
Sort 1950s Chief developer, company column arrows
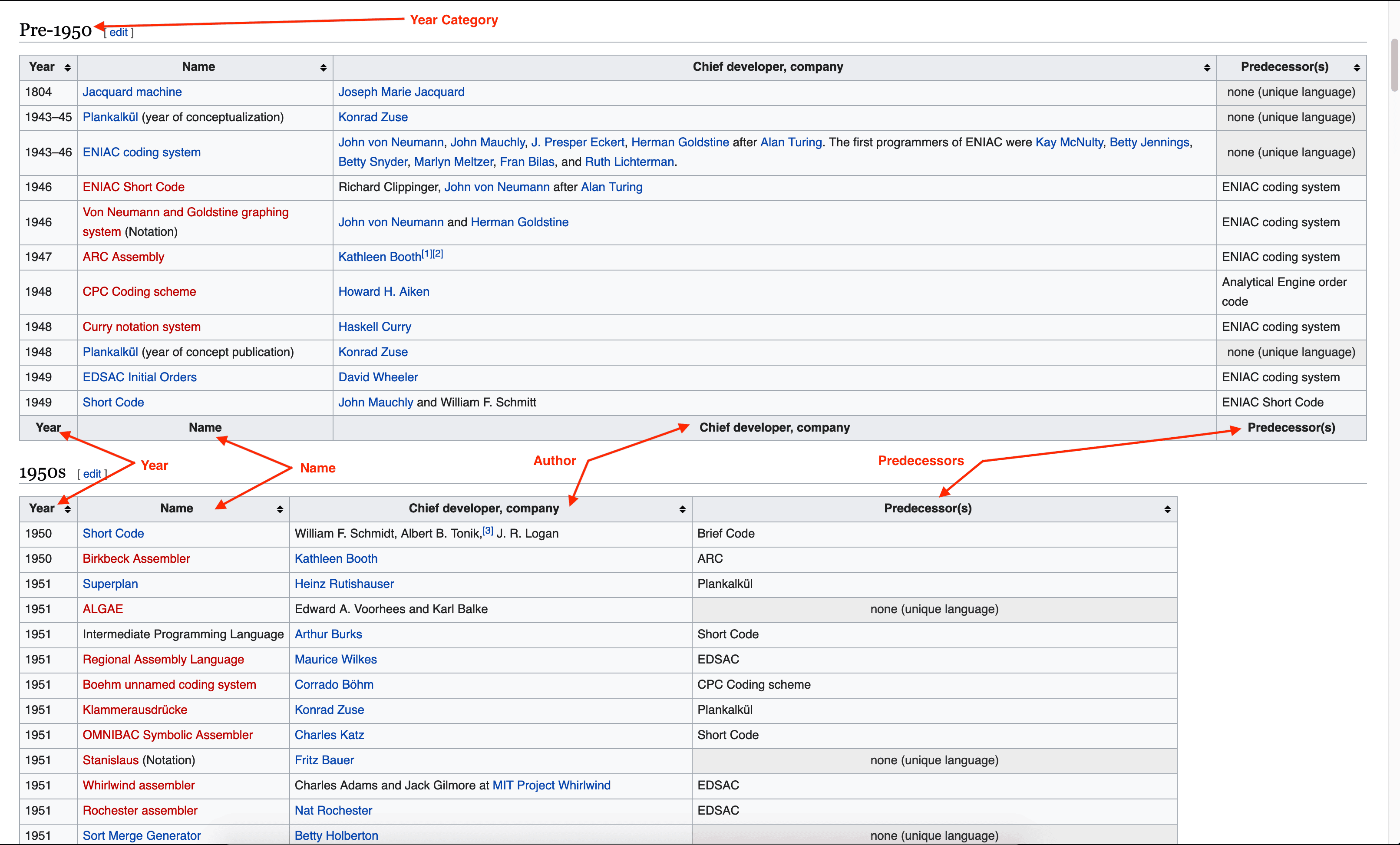tap(682, 509)
